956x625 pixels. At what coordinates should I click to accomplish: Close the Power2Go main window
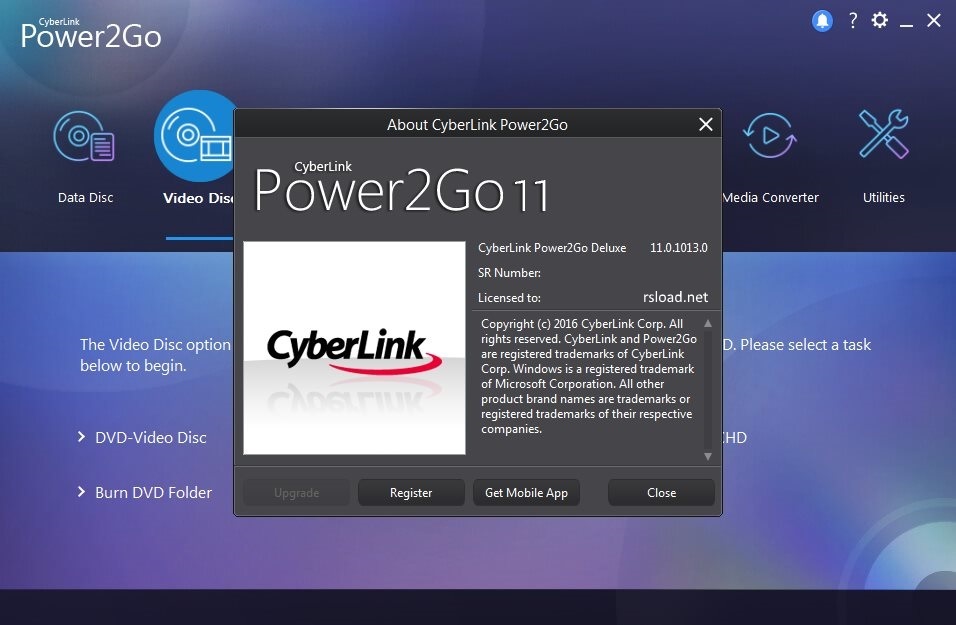[933, 20]
